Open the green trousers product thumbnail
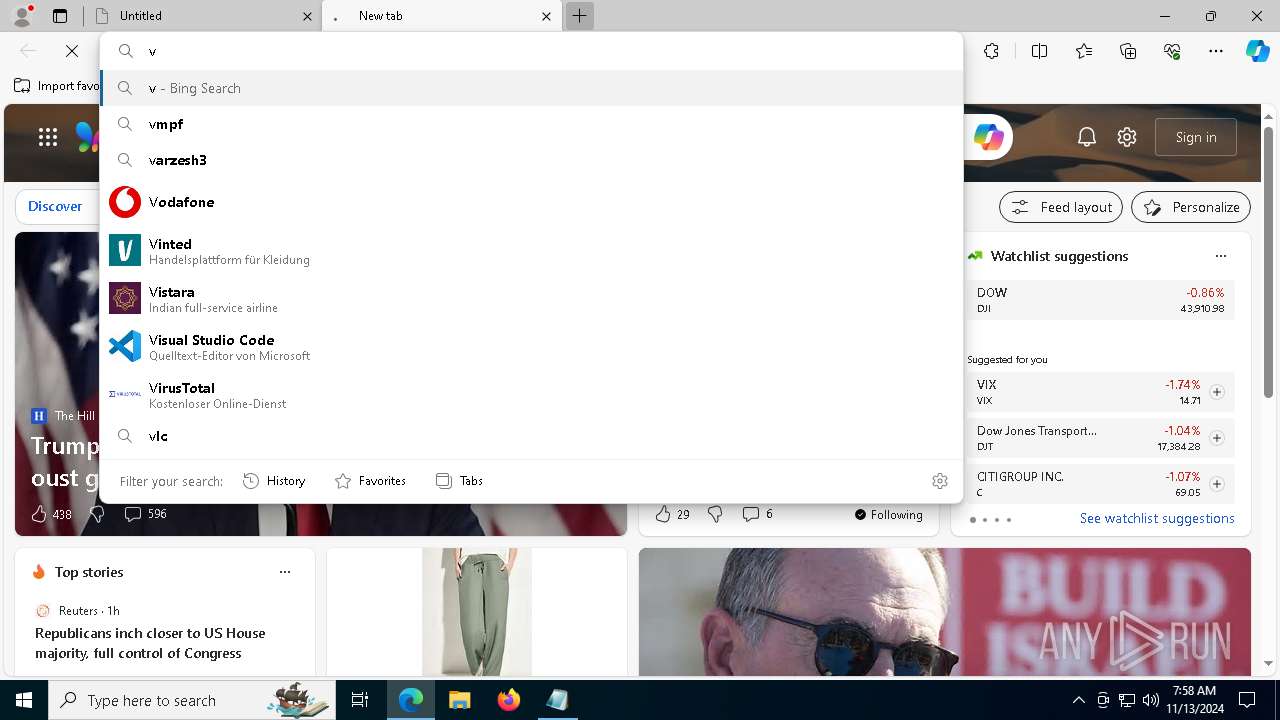 [x=477, y=612]
